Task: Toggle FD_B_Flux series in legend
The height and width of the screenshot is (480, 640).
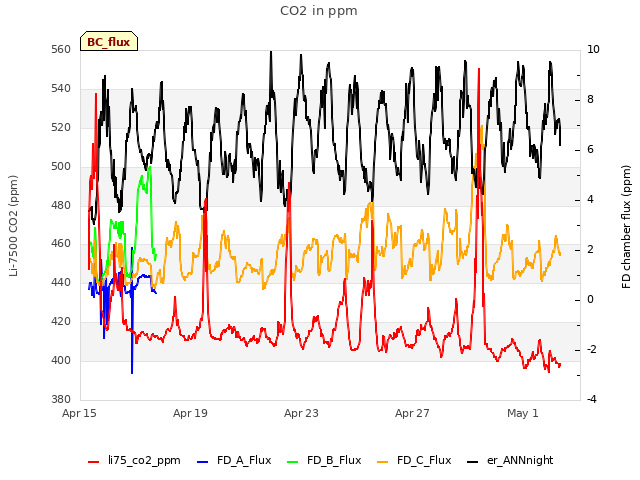Action: pos(324,460)
